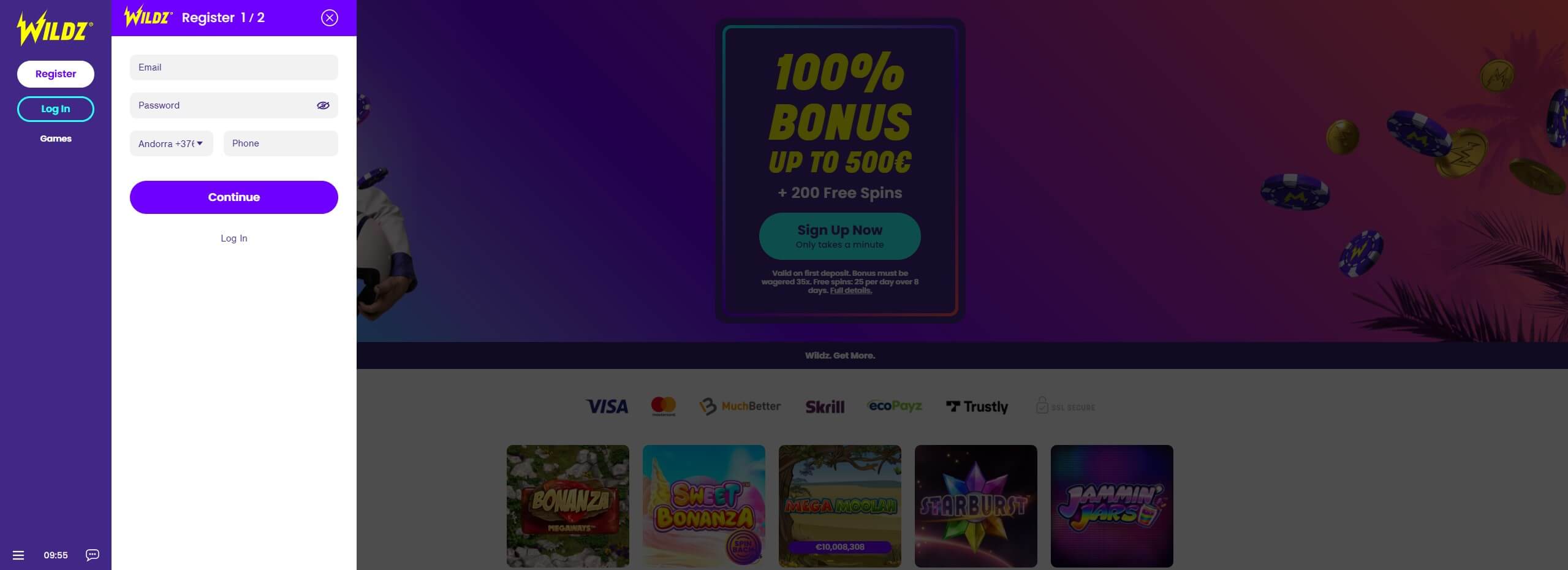Click the Log In link below Continue

[x=234, y=238]
